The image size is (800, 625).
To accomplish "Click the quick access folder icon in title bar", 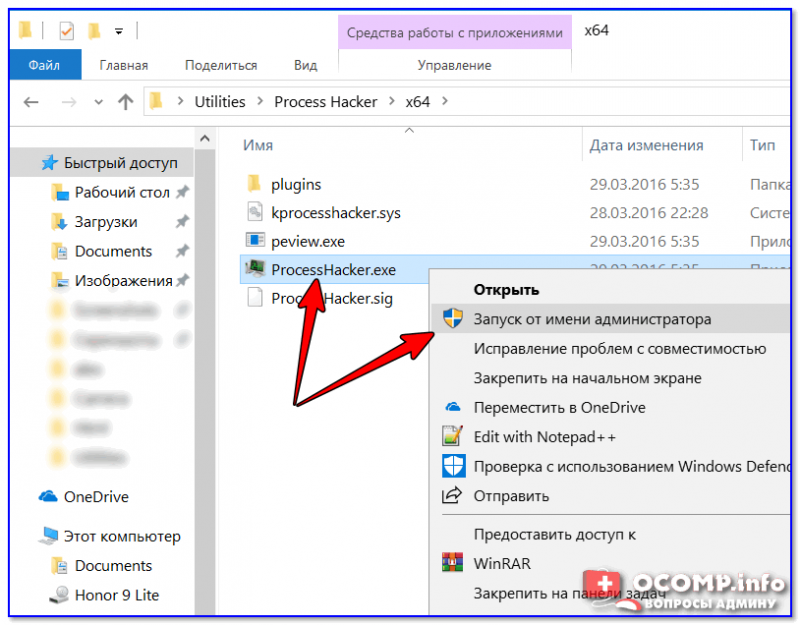I will coord(25,31).
